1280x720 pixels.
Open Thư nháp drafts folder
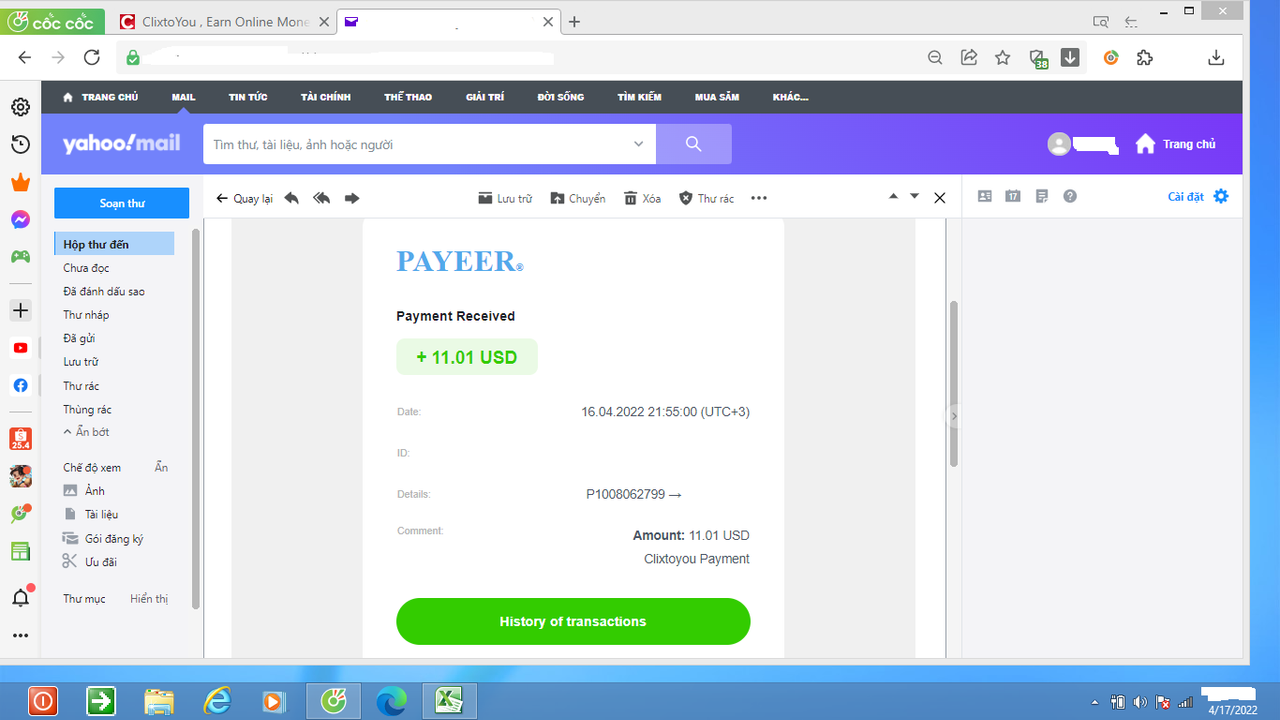coord(86,315)
